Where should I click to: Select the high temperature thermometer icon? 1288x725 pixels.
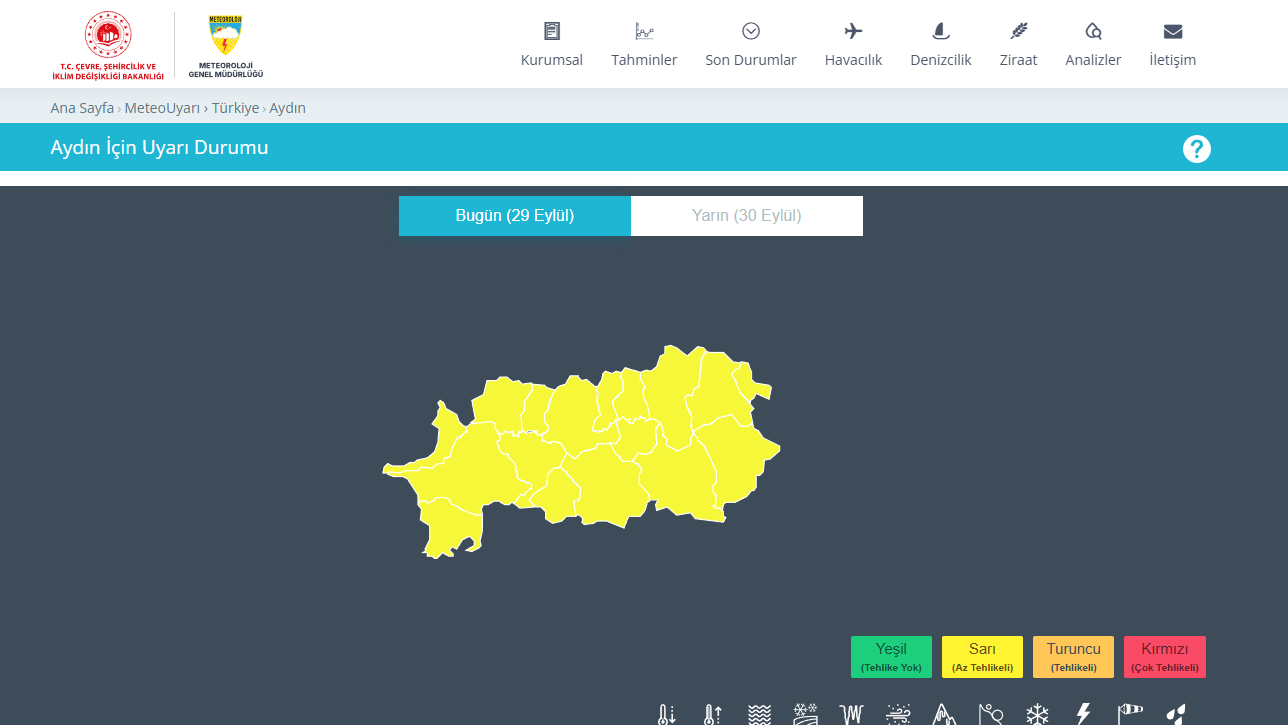[x=712, y=715]
